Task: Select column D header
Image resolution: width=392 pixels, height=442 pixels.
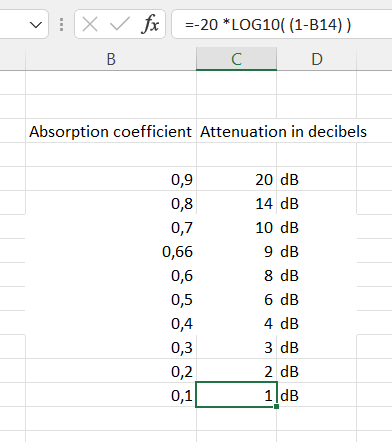Action: (x=317, y=59)
